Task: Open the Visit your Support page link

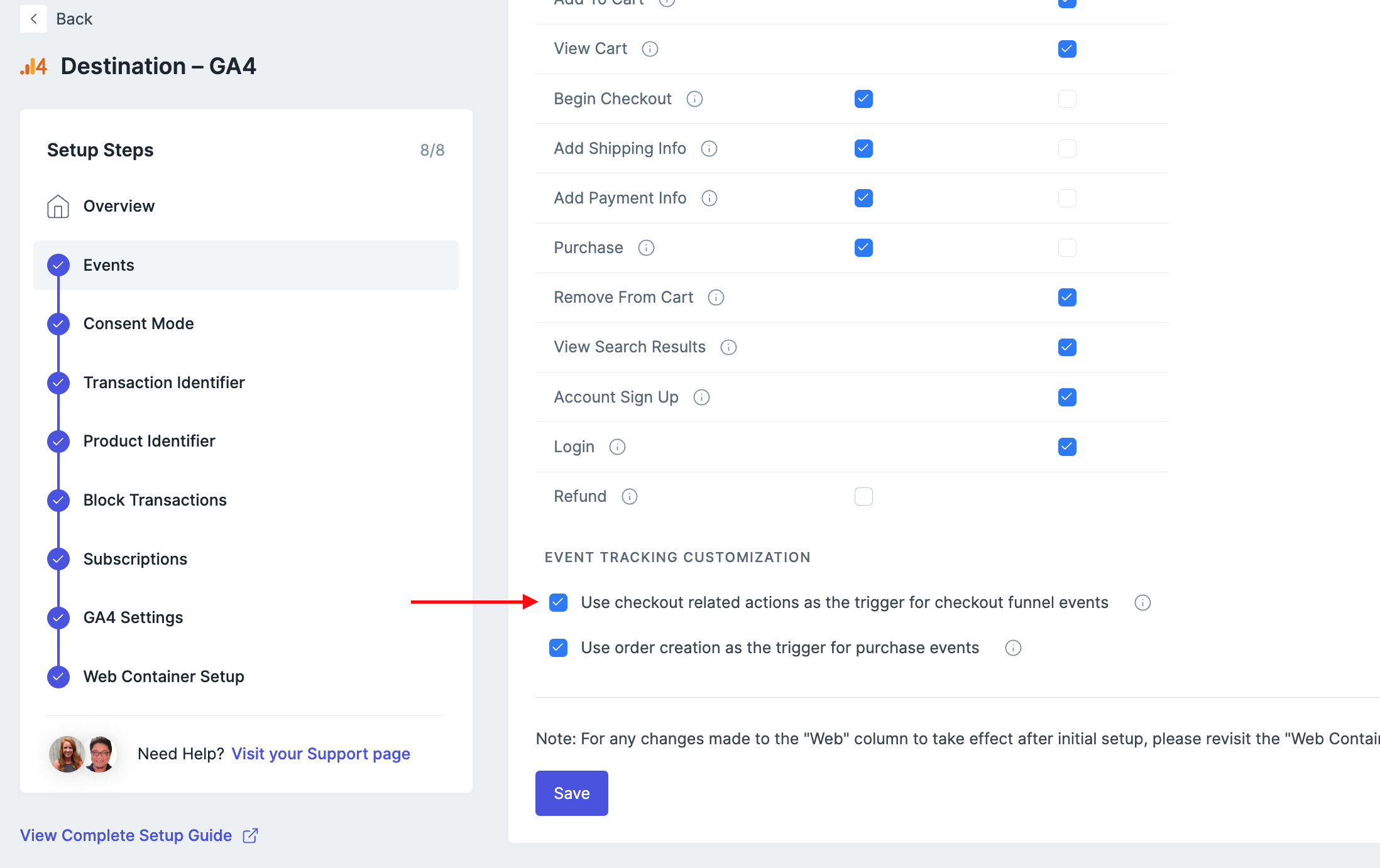Action: [x=320, y=754]
